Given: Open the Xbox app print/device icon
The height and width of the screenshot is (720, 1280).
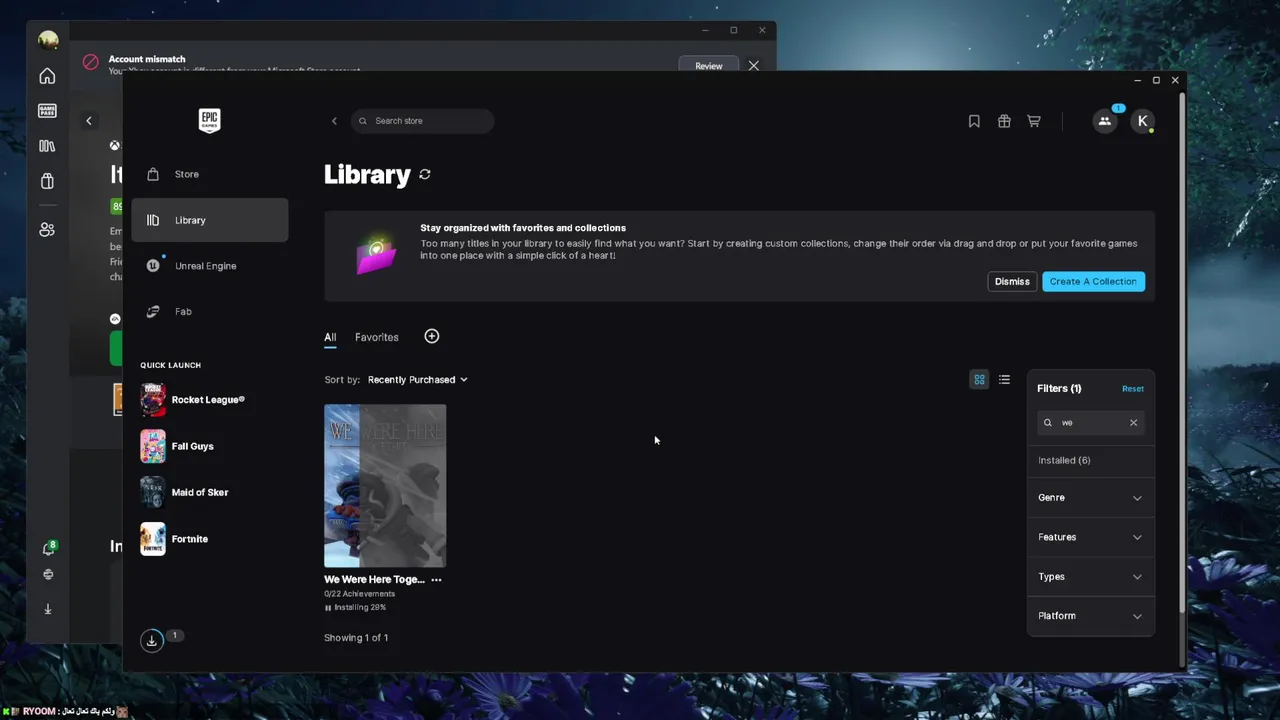Looking at the screenshot, I should (x=48, y=575).
